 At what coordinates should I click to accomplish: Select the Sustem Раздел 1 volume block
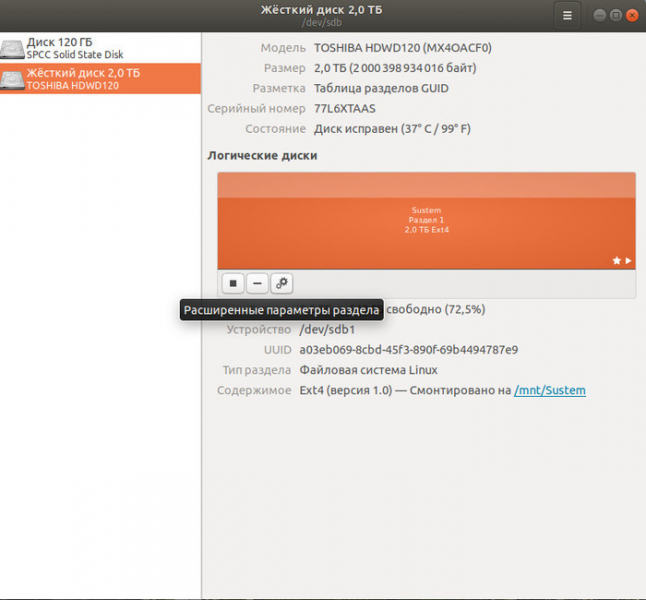(426, 220)
